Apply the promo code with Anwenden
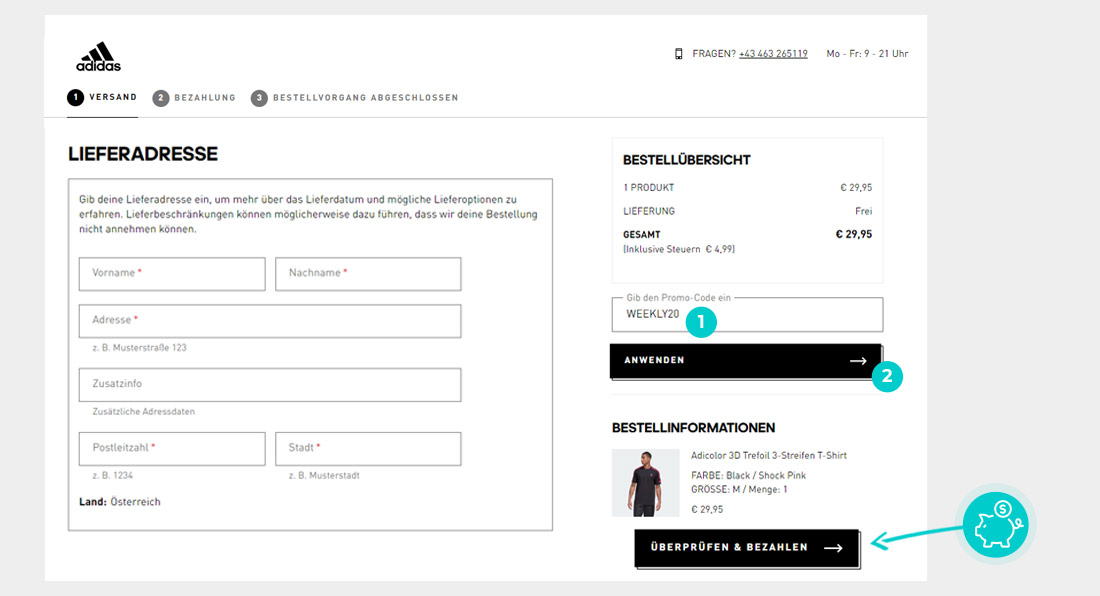The image size is (1100, 596). tap(746, 361)
